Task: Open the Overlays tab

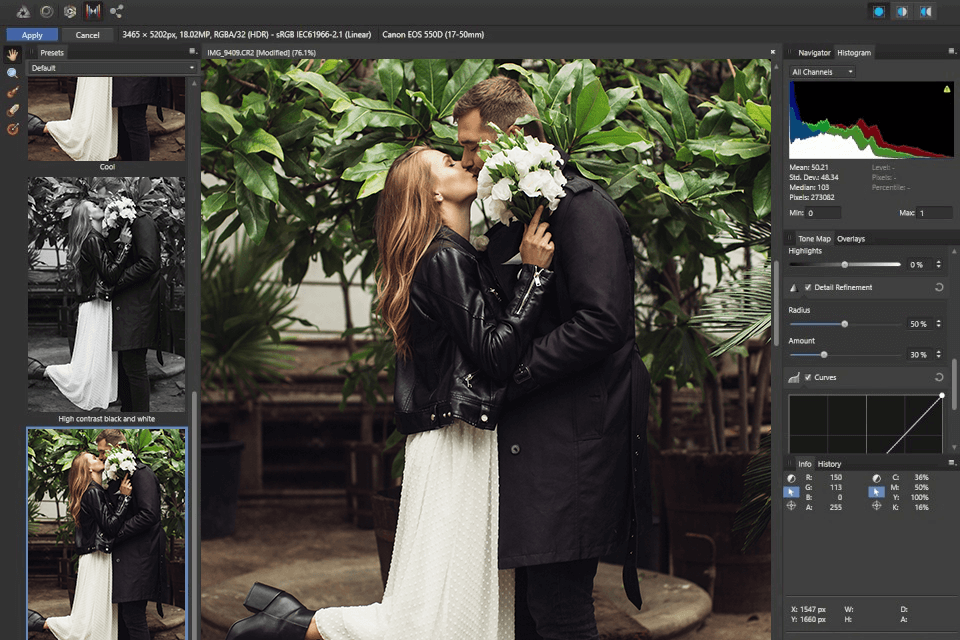Action: [851, 239]
